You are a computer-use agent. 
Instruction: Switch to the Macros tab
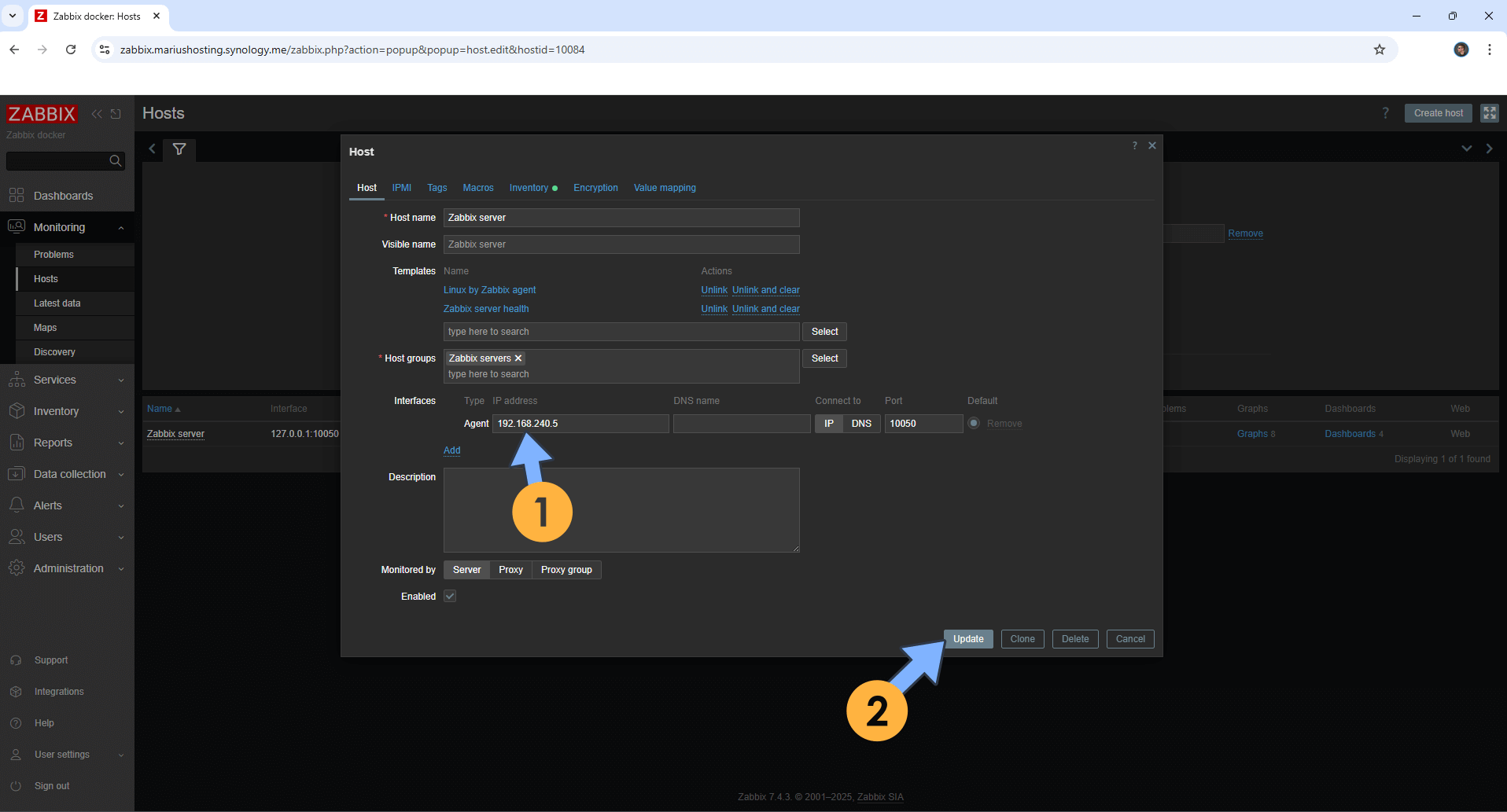(x=478, y=188)
